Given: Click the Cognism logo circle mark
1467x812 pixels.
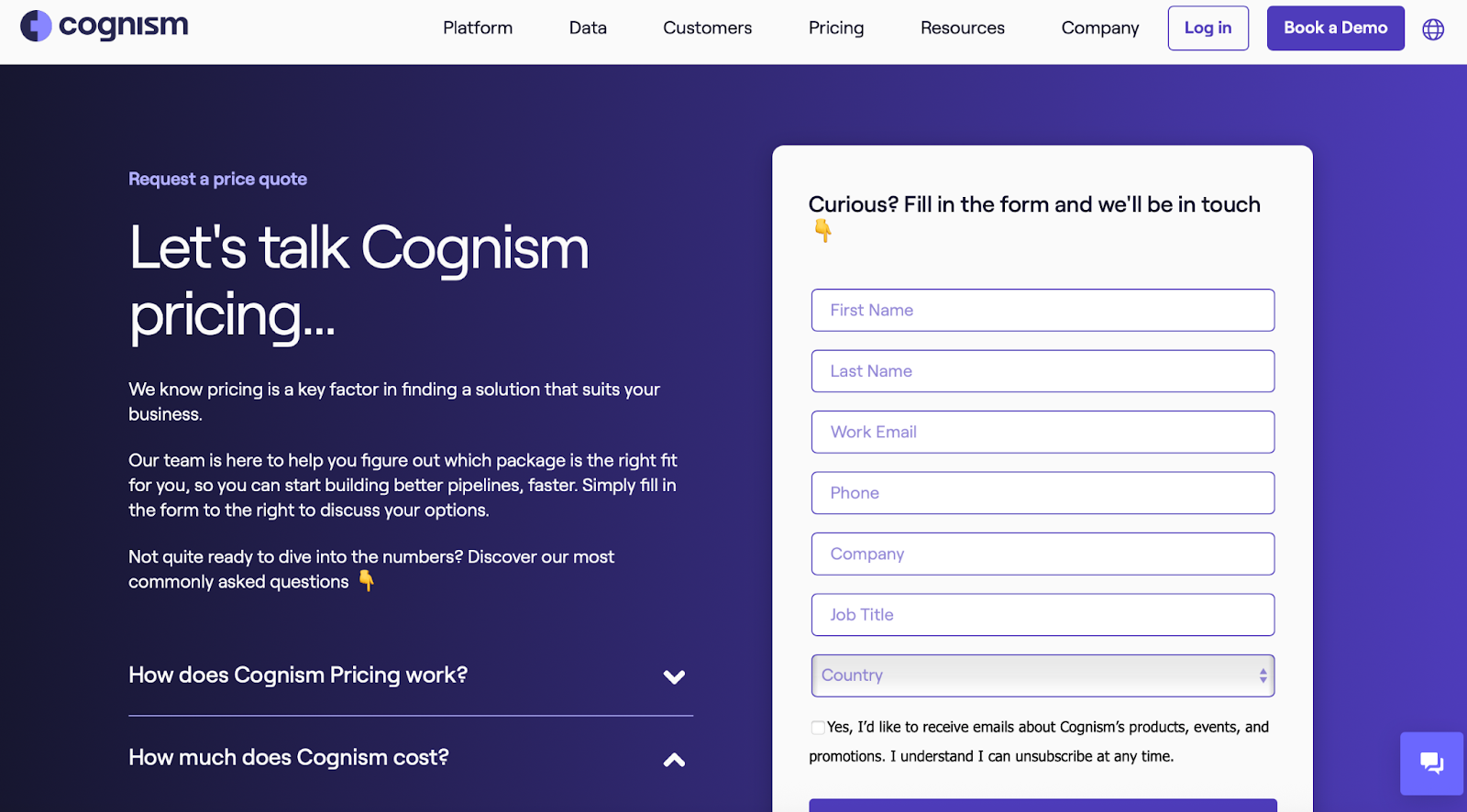Looking at the screenshot, I should point(35,26).
